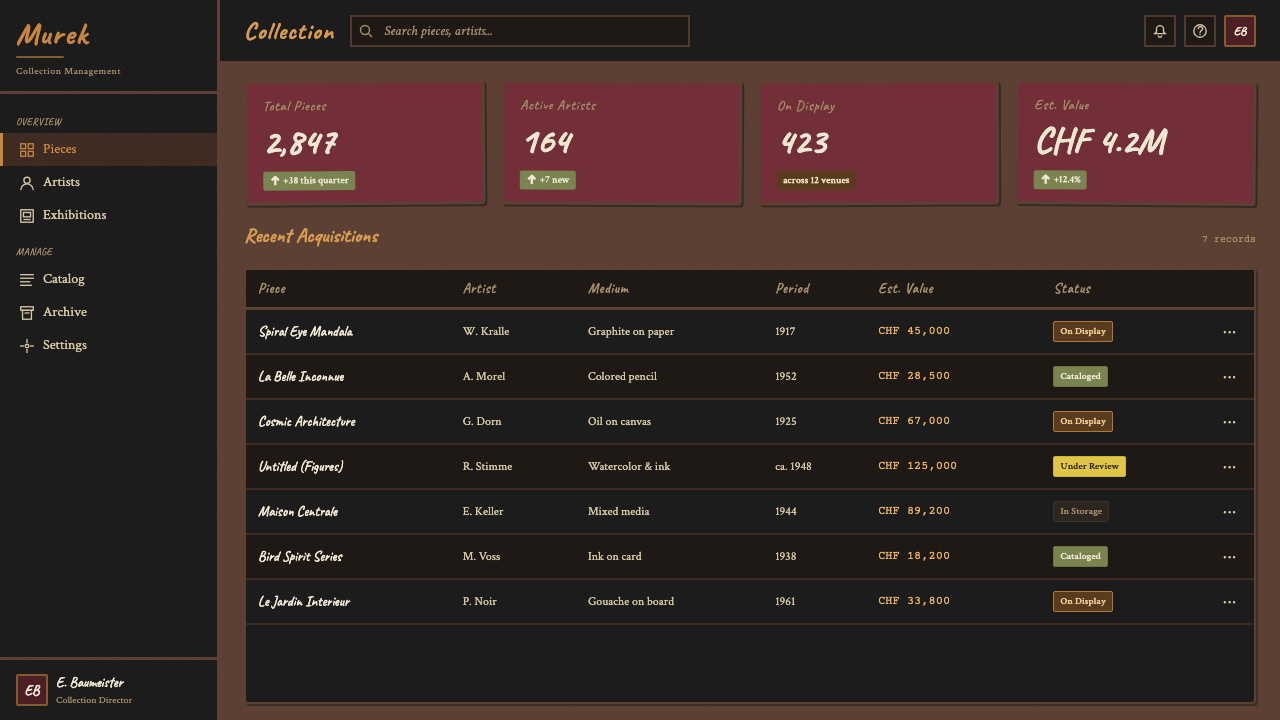Open the Archive page
Viewport: 1280px width, 720px height.
click(x=108, y=312)
